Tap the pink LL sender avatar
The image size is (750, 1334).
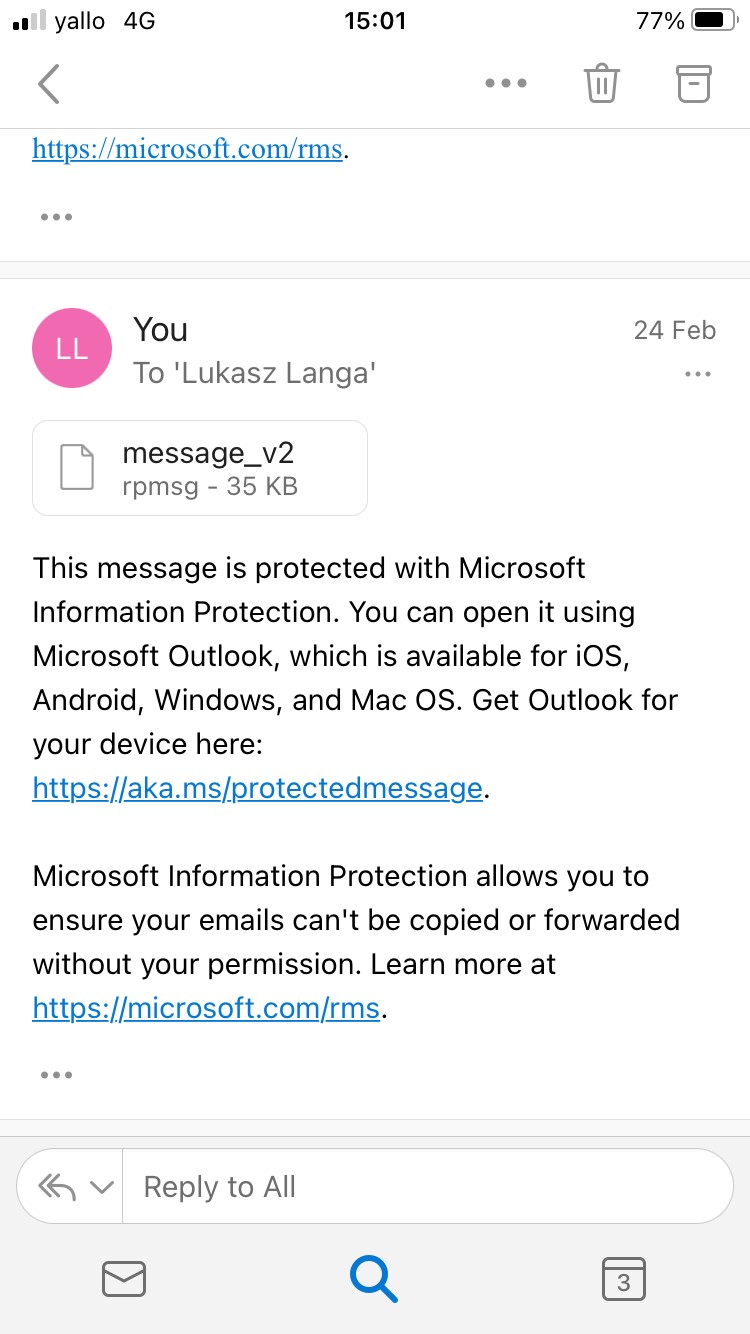[72, 348]
